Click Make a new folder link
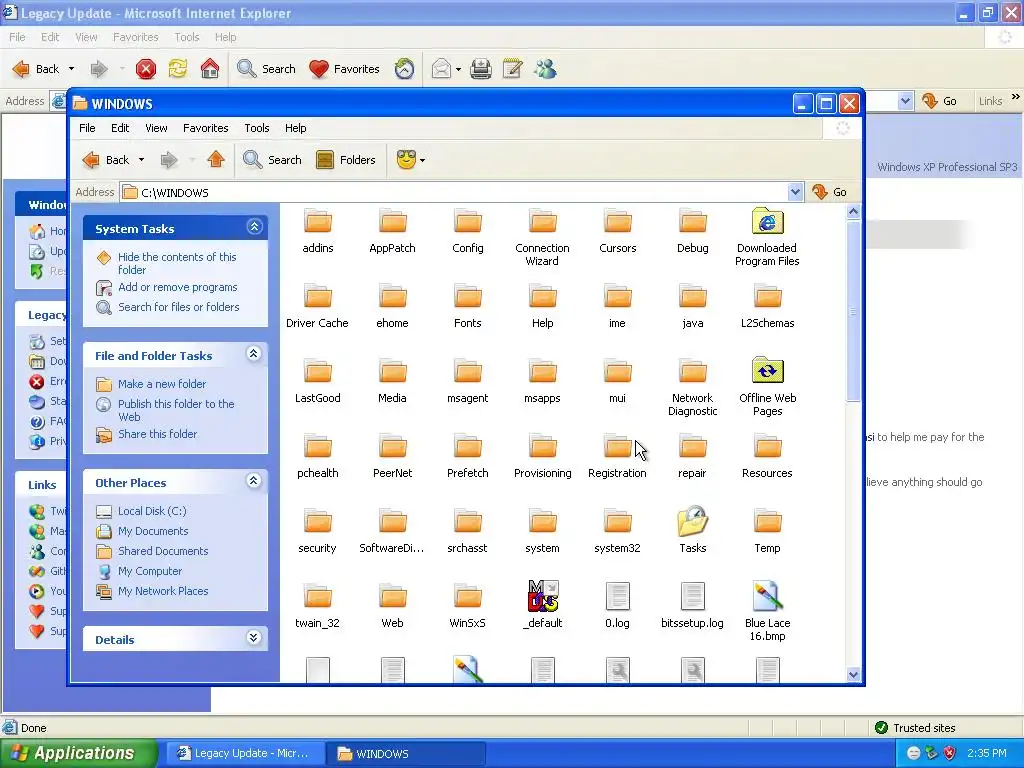Screen dimensions: 1024x768 click(x=162, y=384)
